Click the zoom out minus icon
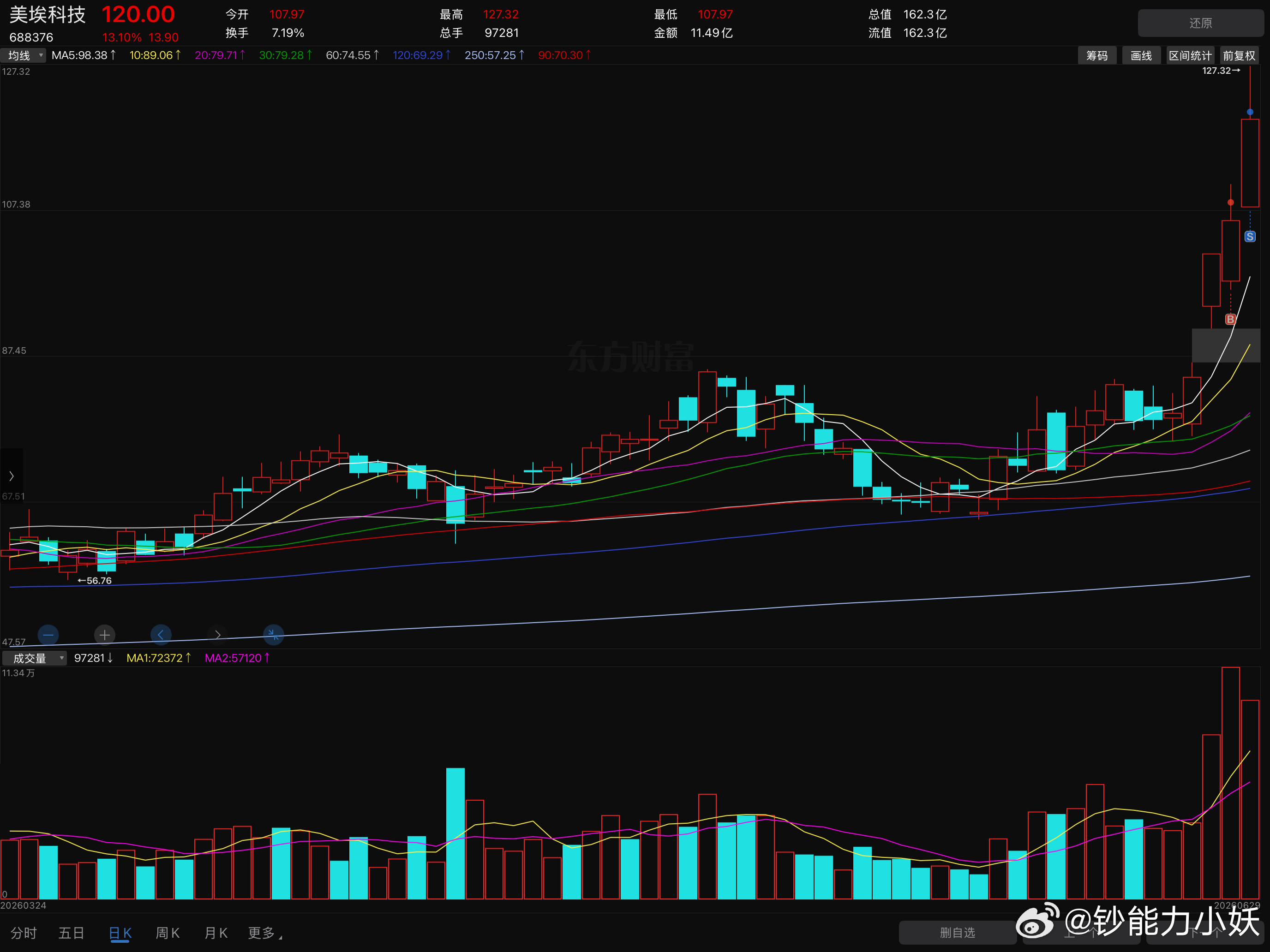1270x952 pixels. coord(48,635)
